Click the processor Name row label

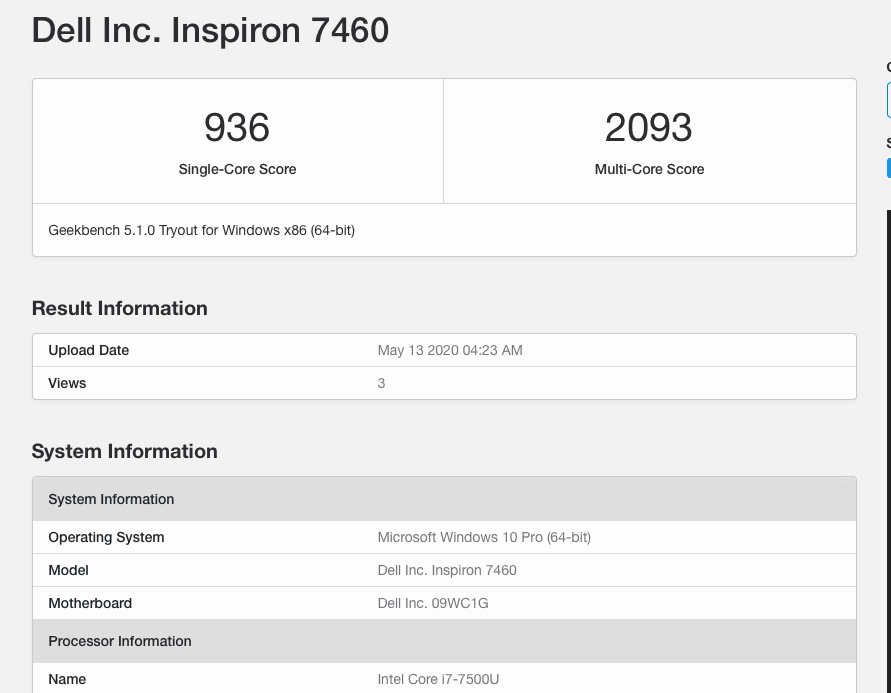(67, 679)
